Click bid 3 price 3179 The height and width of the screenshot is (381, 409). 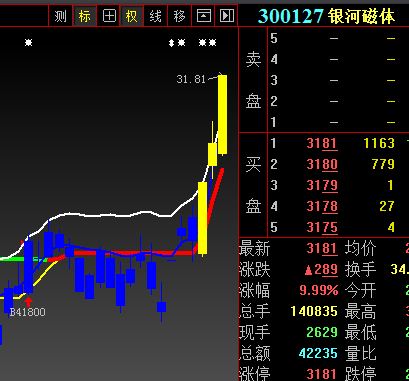click(322, 185)
